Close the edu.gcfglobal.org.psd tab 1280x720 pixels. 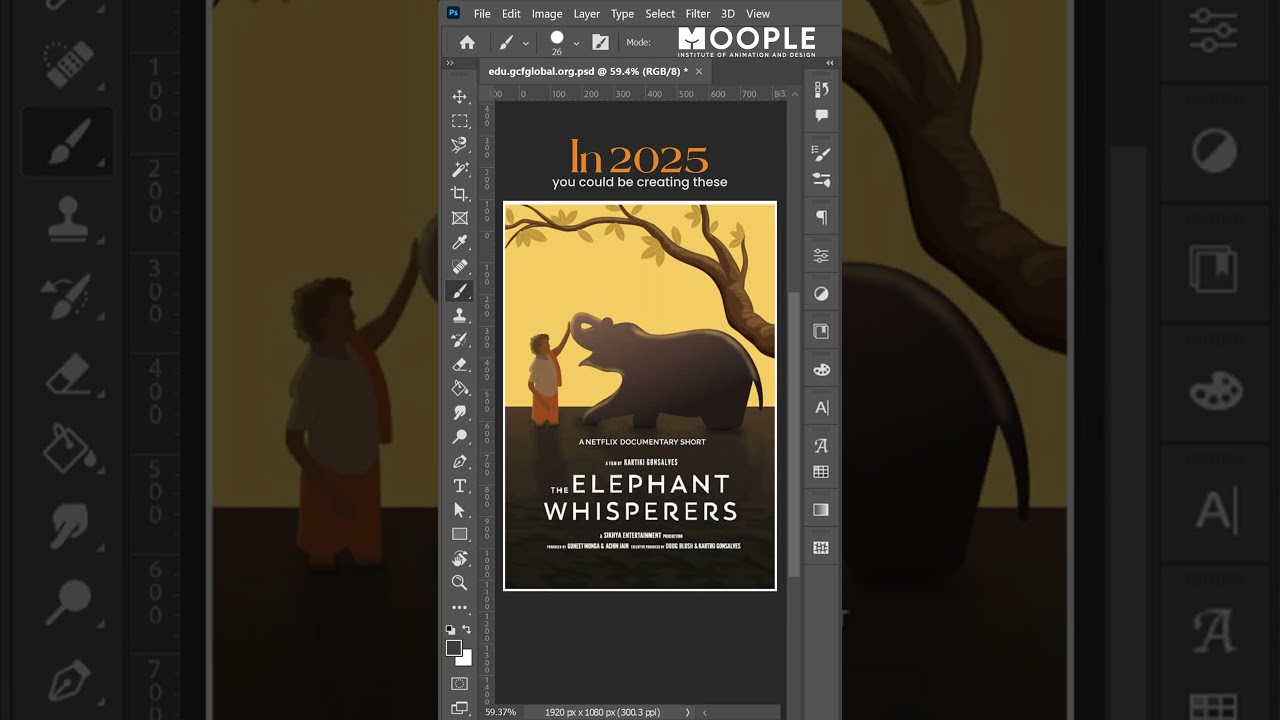[699, 71]
